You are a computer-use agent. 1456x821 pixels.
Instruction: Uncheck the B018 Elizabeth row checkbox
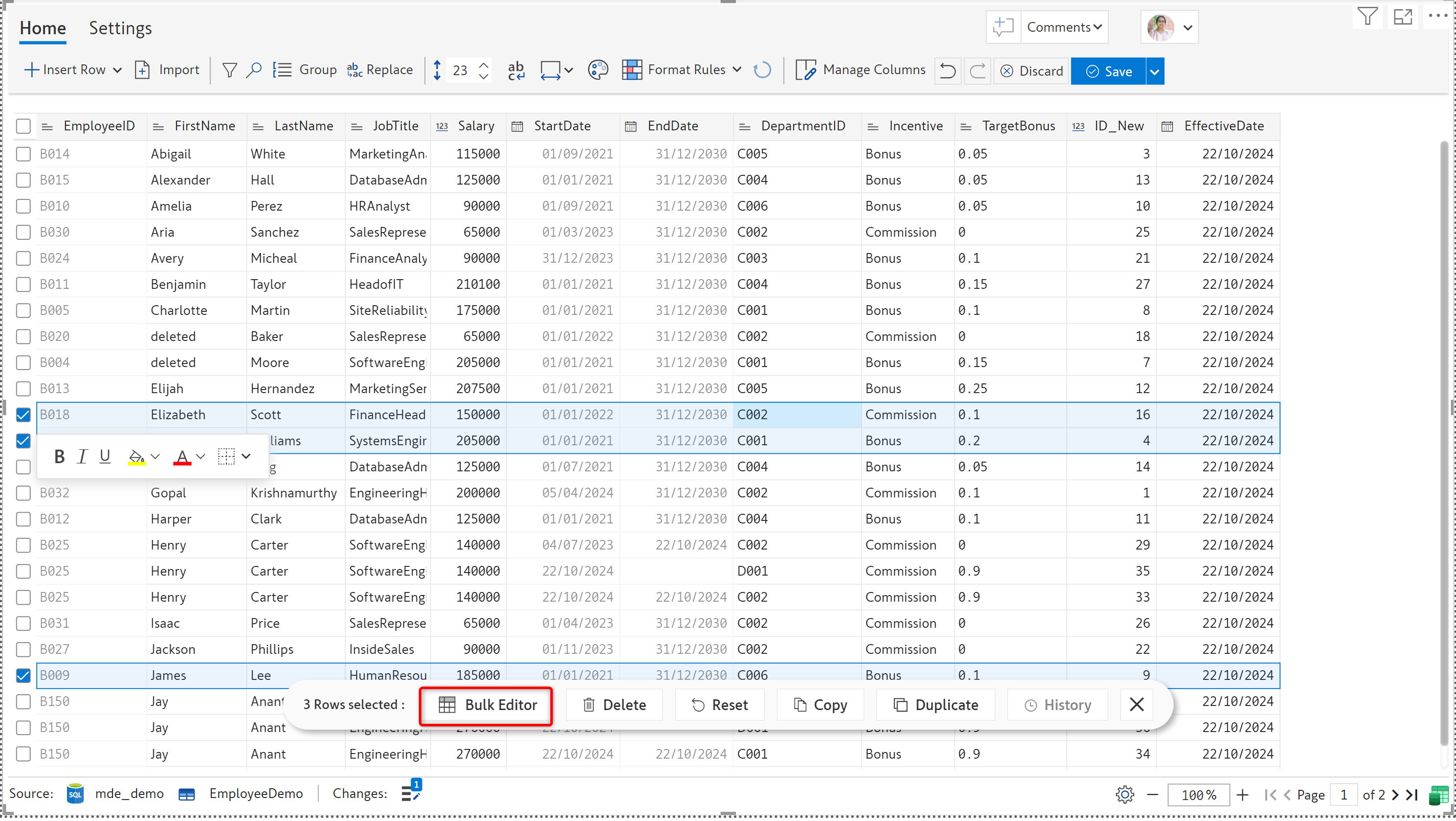pos(23,415)
